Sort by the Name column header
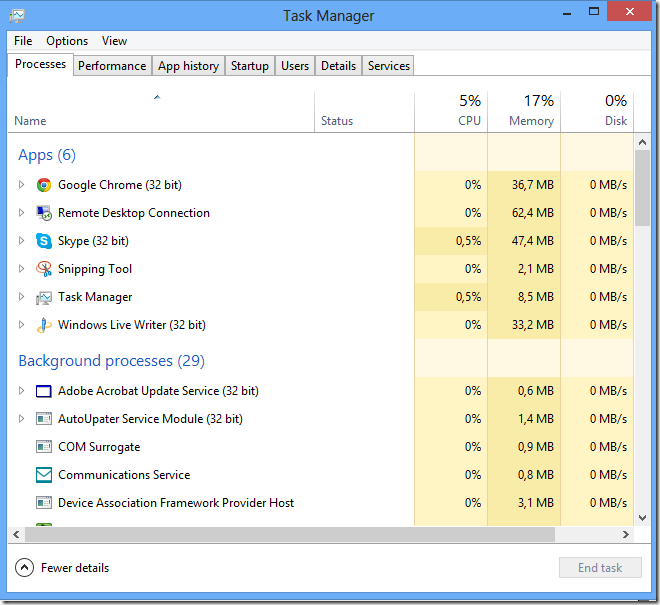Screen dimensions: 660x605 click(x=161, y=112)
